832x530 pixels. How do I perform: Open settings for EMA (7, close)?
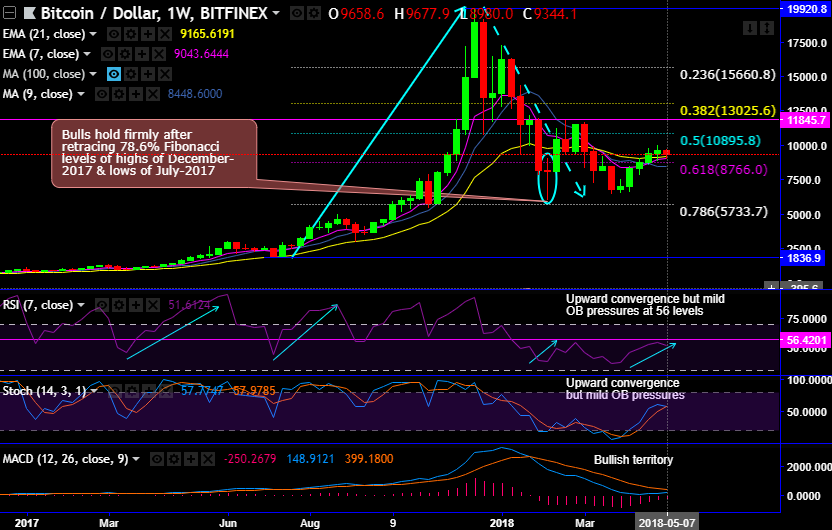tap(125, 54)
